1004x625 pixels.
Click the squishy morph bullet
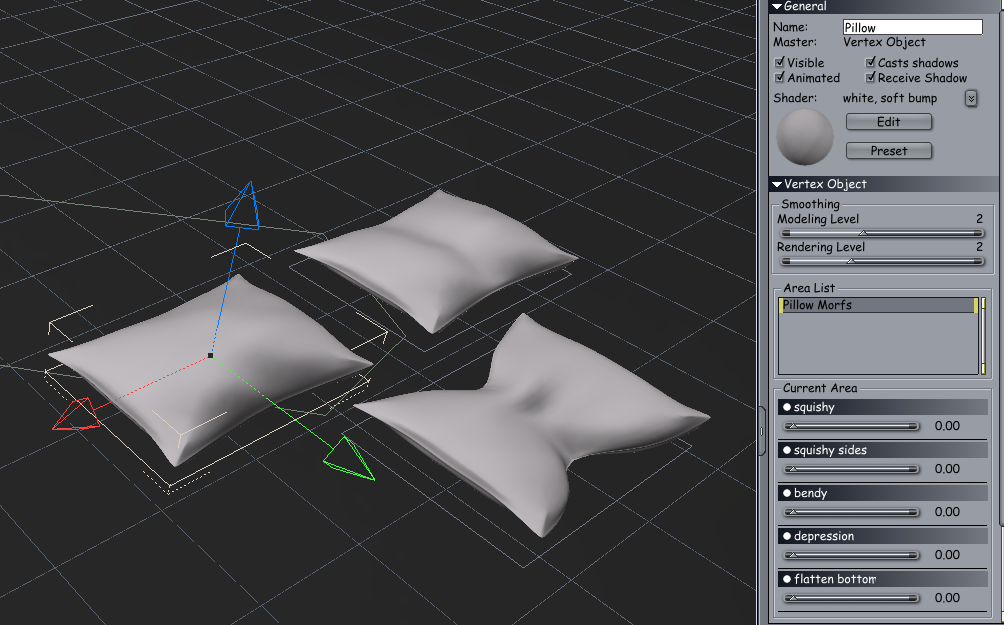787,407
